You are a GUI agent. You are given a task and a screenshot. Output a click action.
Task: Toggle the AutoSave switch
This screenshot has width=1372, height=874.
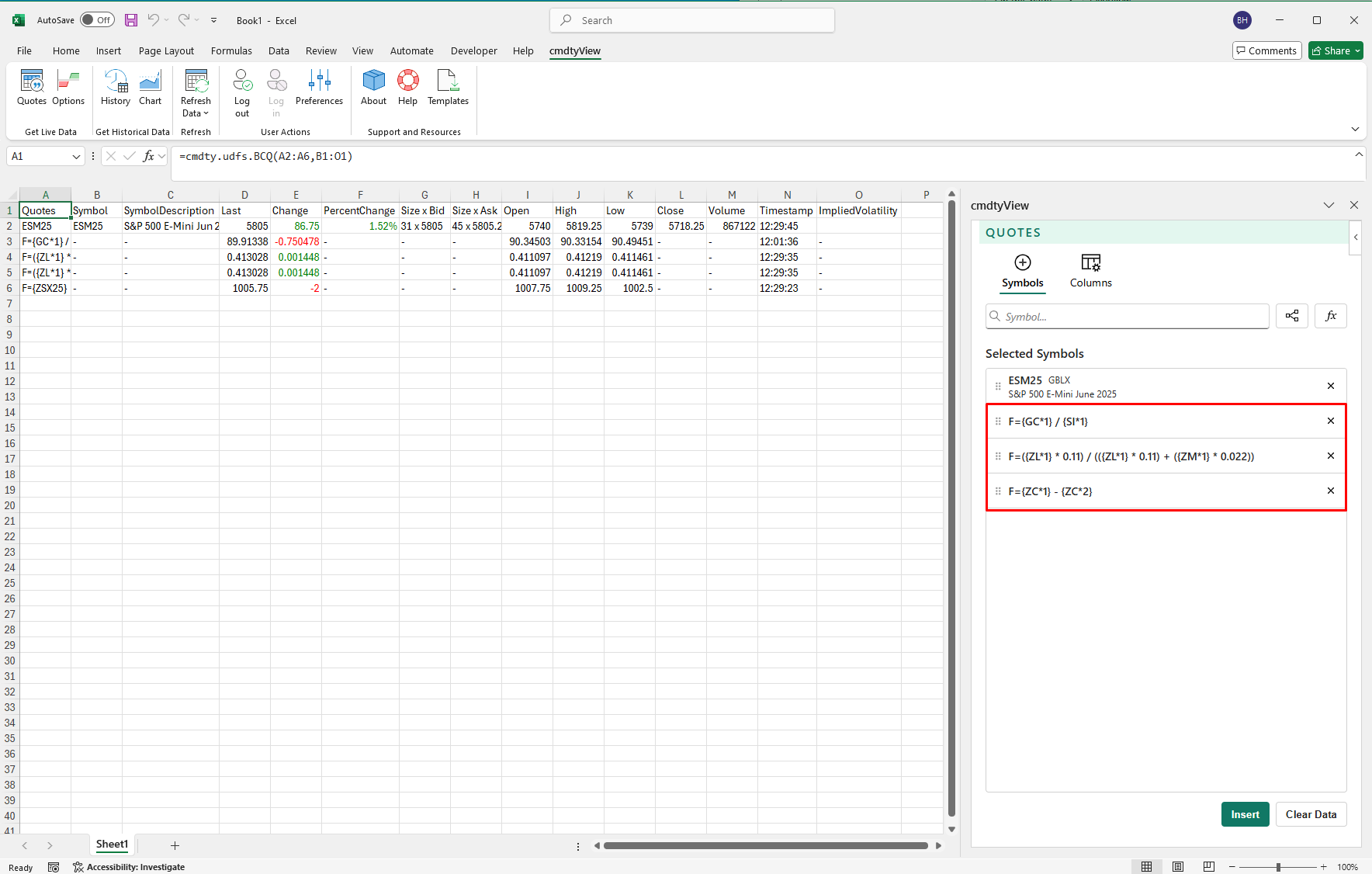tap(97, 20)
